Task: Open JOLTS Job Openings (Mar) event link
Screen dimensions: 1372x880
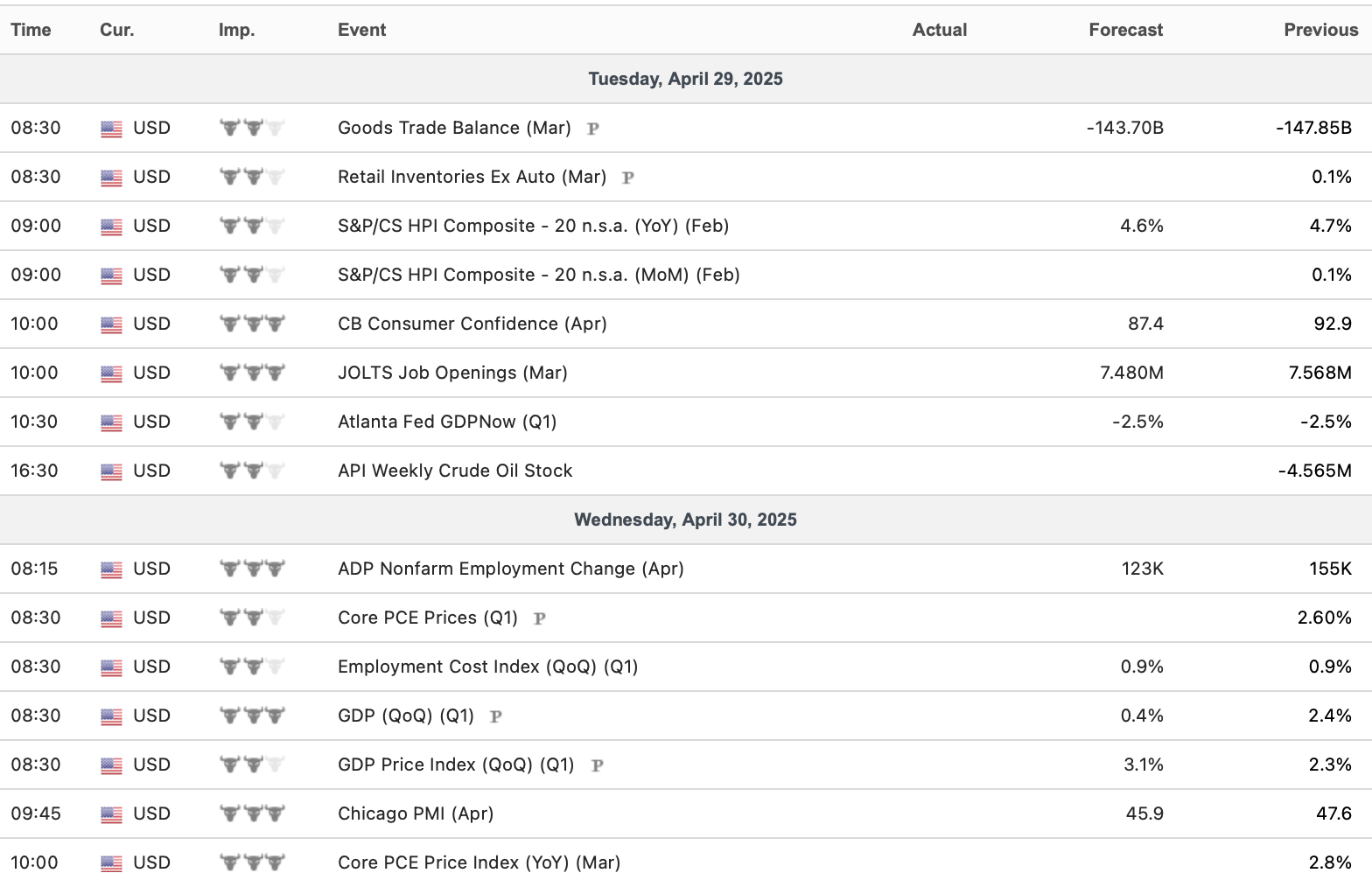Action: (452, 373)
